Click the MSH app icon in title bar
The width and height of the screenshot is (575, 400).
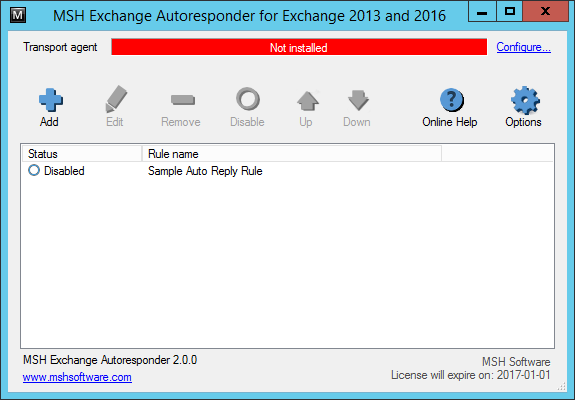point(18,15)
